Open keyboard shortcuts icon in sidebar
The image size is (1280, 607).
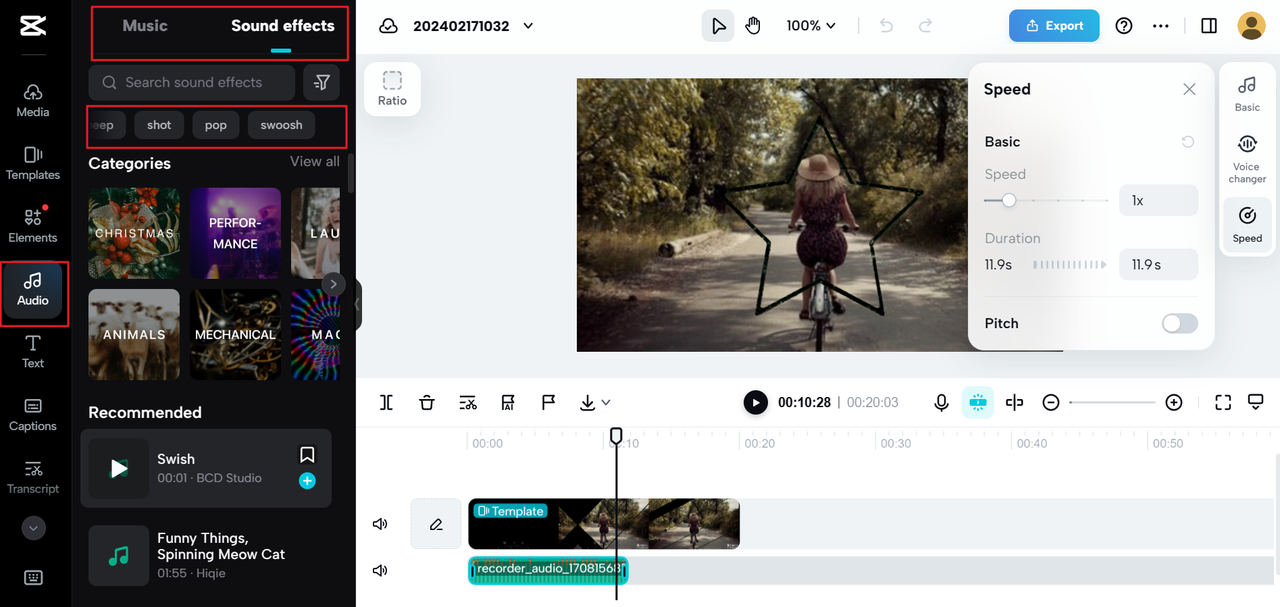click(x=33, y=577)
